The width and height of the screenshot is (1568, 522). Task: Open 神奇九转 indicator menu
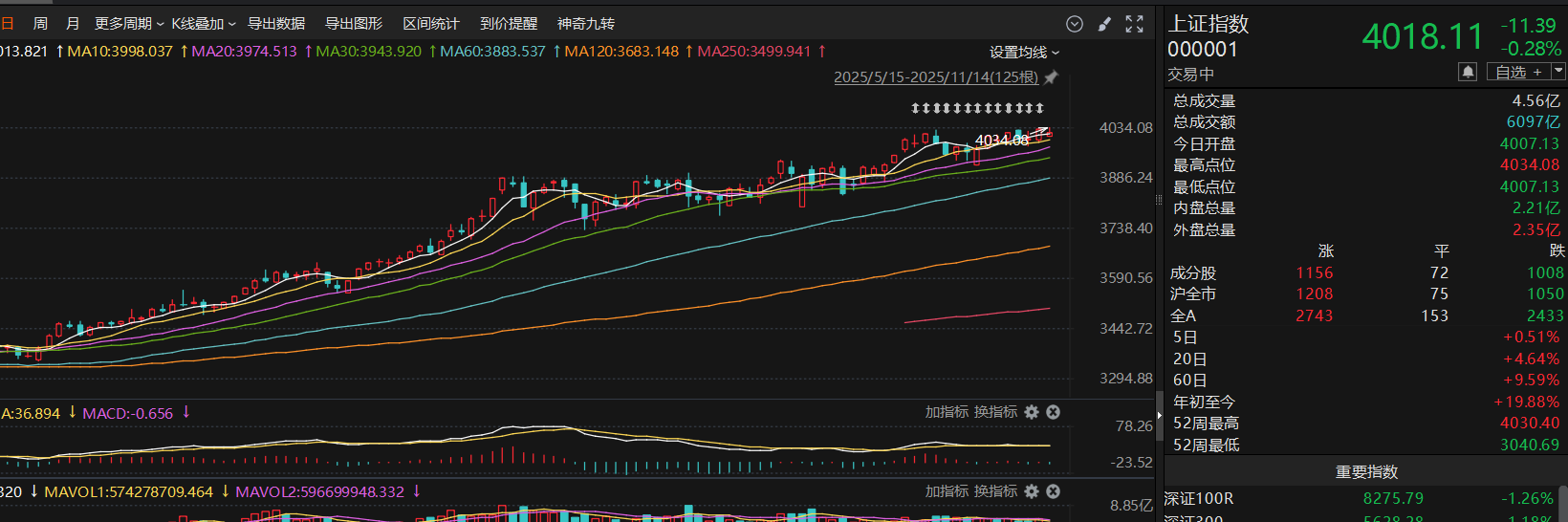tap(586, 24)
